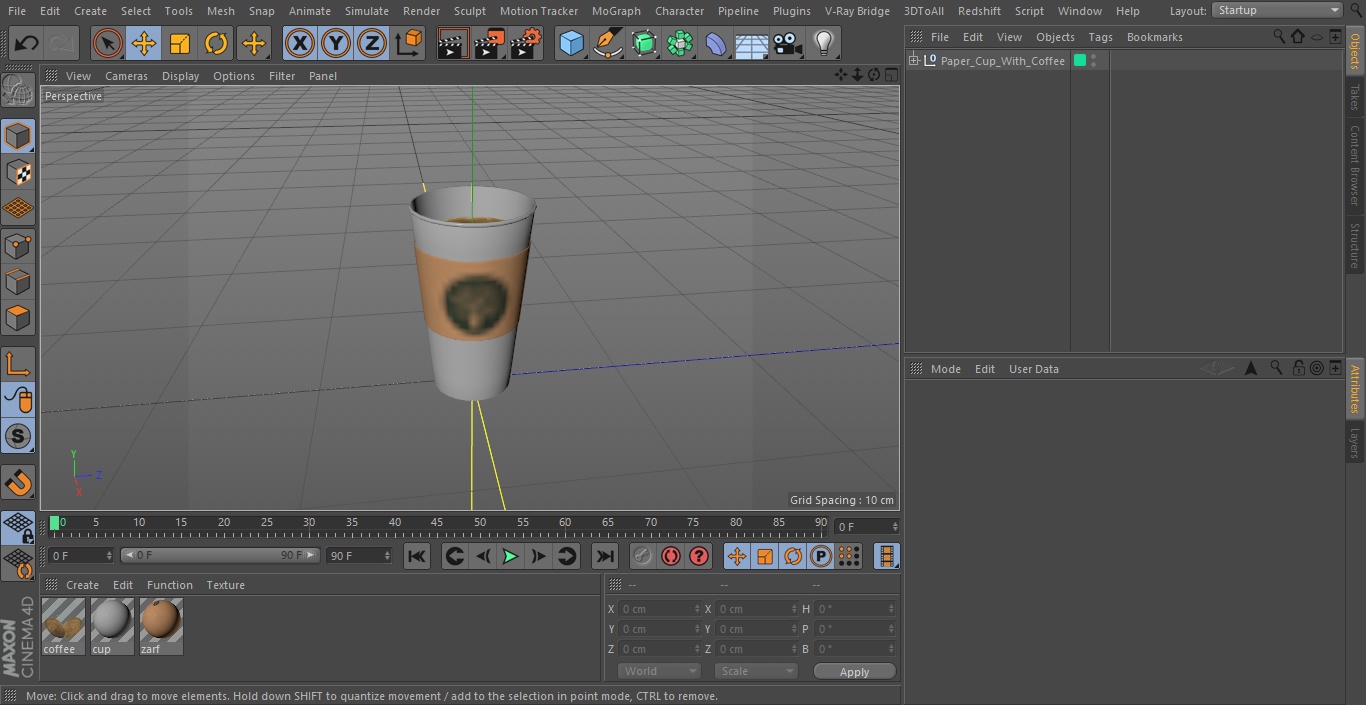Viewport: 1366px width, 705px height.
Task: Add a Camera object
Action: pos(788,43)
